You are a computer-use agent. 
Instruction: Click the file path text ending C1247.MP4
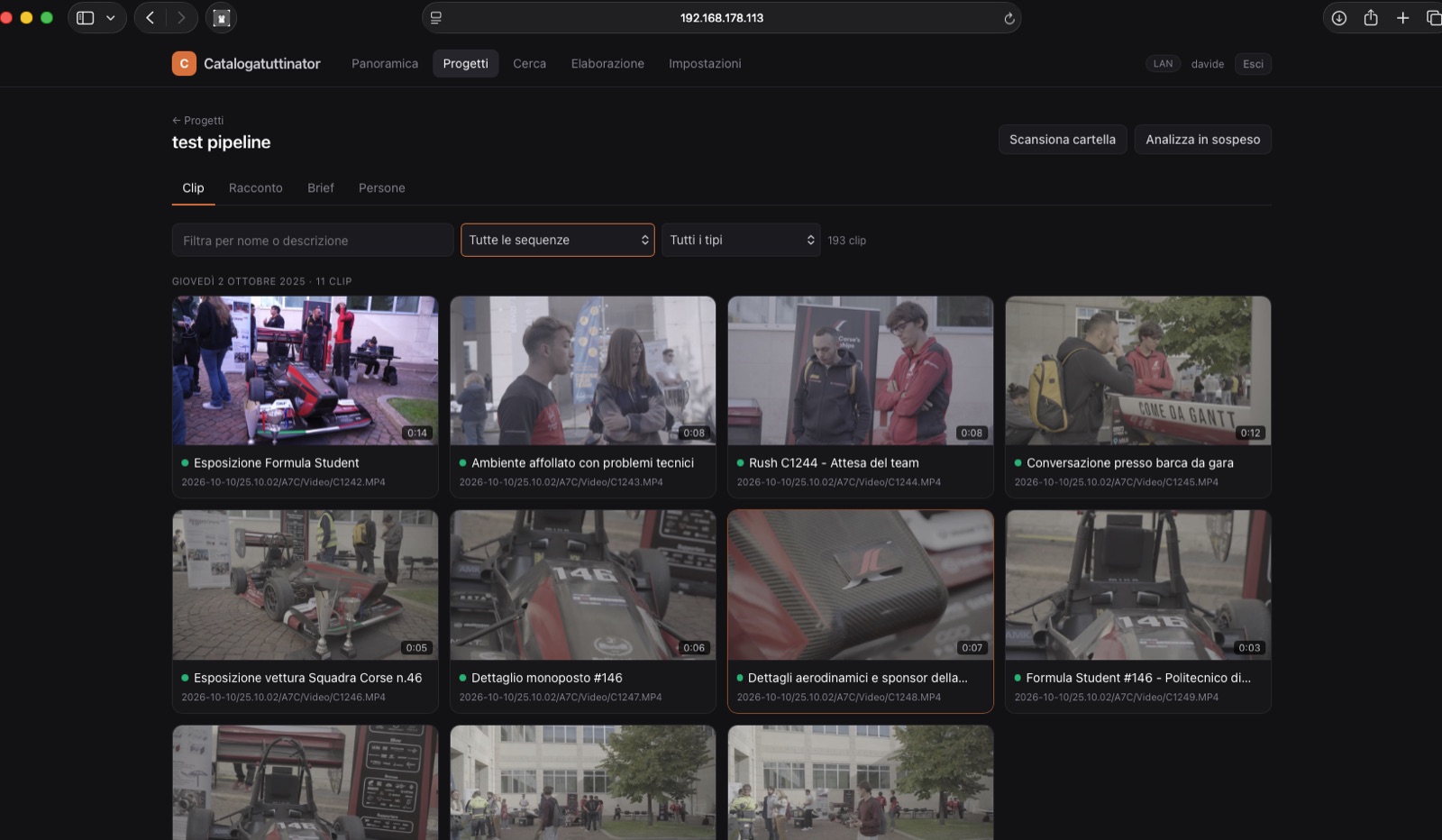[x=561, y=698]
